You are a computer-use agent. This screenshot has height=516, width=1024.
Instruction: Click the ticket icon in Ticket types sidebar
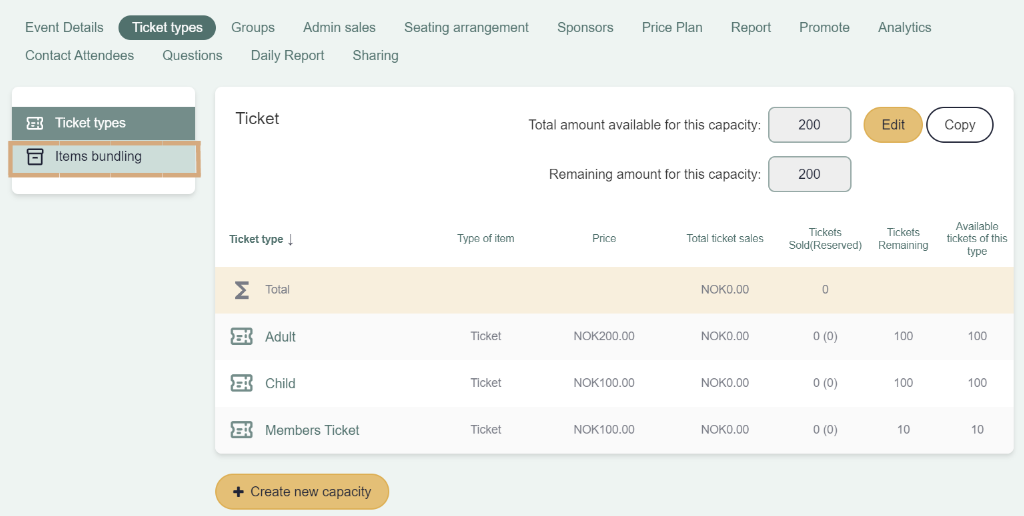tap(35, 123)
